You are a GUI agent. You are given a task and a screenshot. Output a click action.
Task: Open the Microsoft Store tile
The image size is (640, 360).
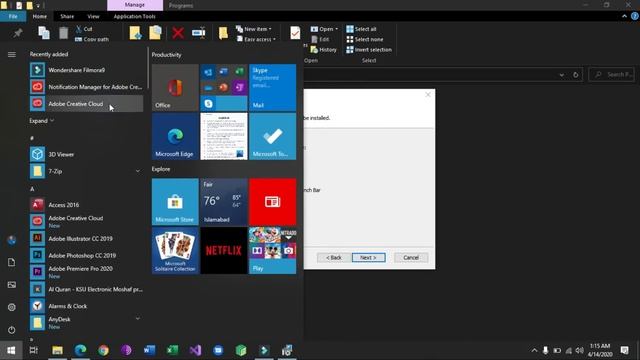(175, 202)
